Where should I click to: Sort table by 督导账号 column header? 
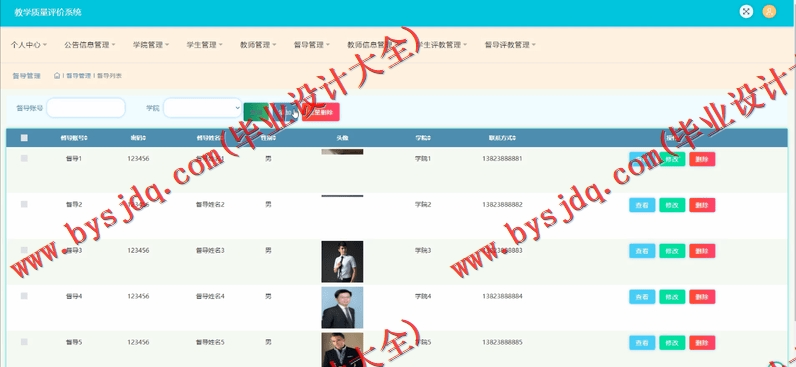click(74, 138)
